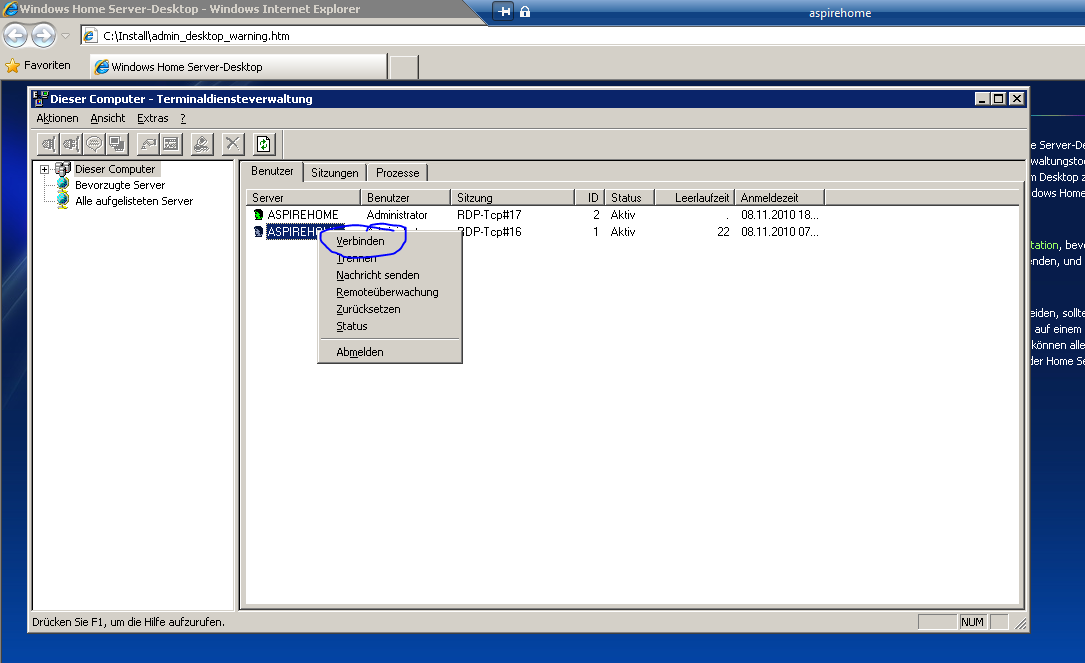The image size is (1085, 663).
Task: Choose Remoteüberwachung from the context menu
Action: pos(390,292)
